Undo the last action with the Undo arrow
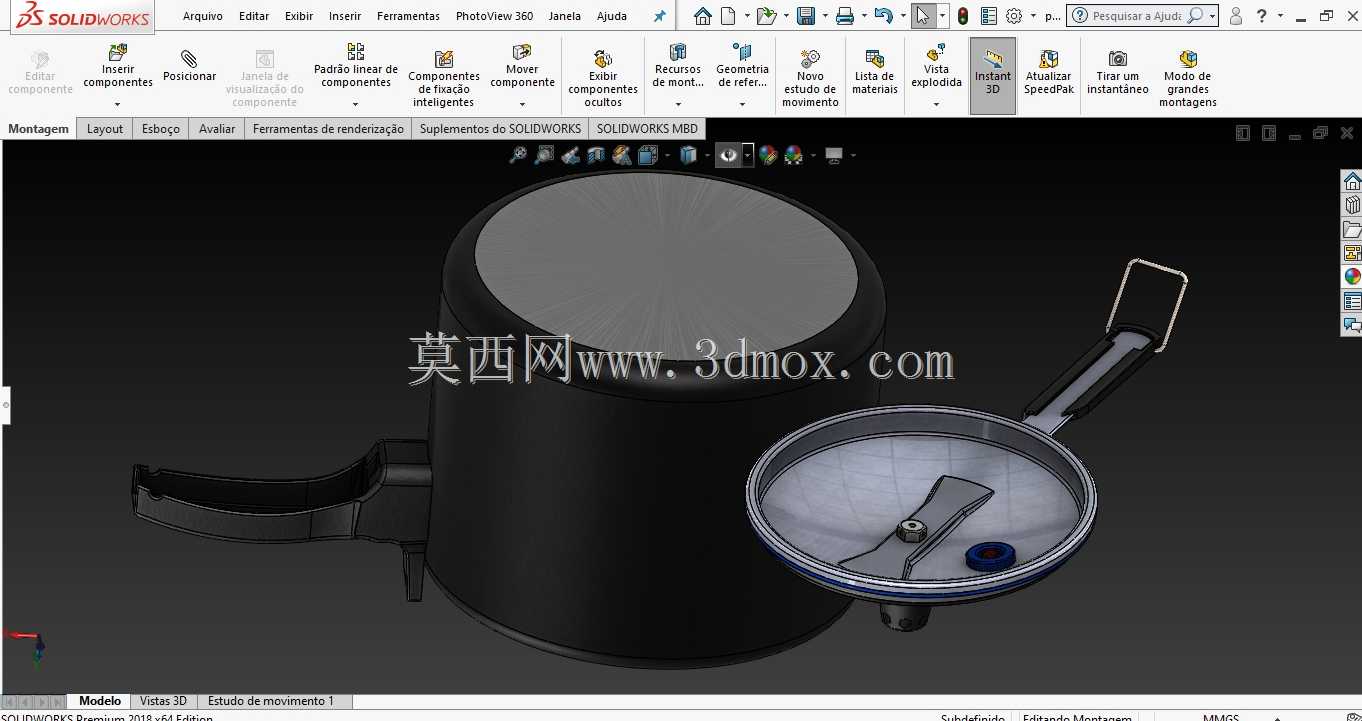This screenshot has width=1362, height=721. pyautogui.click(x=882, y=16)
